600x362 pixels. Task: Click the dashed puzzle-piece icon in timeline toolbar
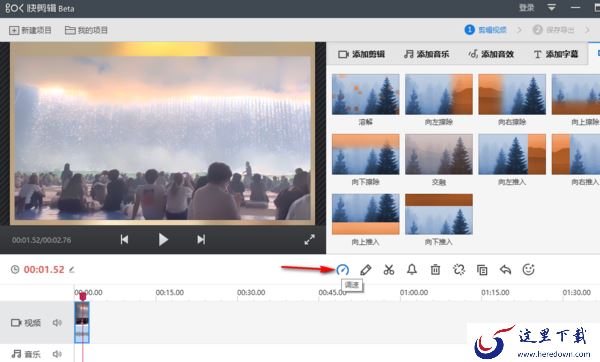(458, 270)
